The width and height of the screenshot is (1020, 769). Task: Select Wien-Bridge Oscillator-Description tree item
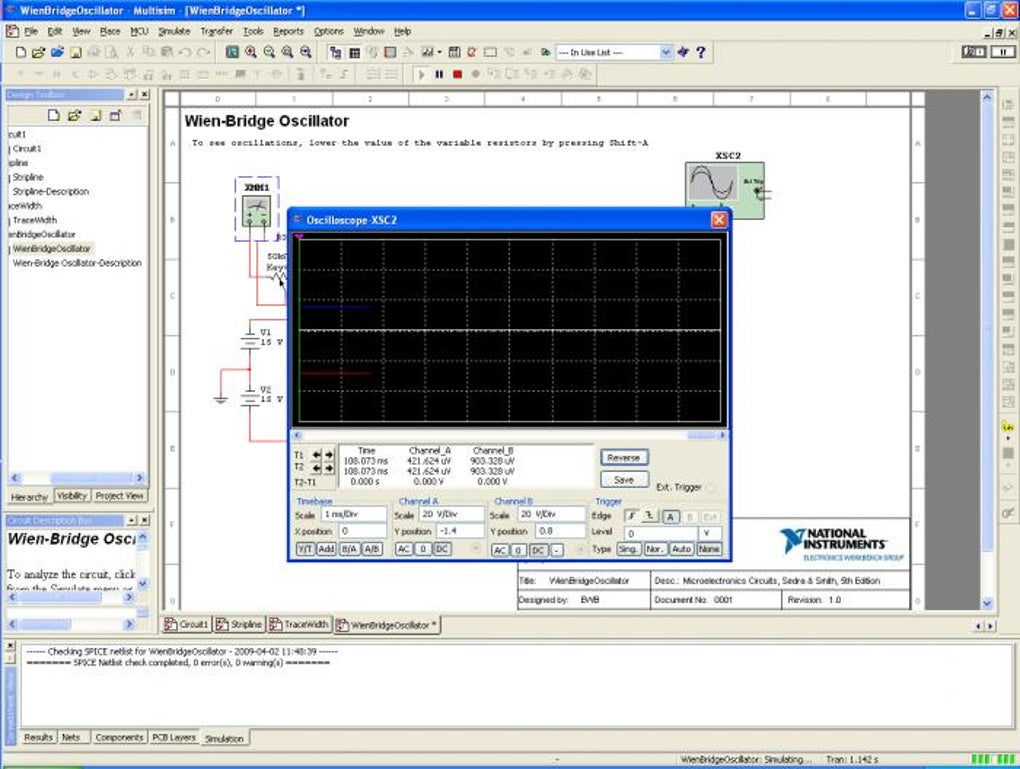click(77, 263)
